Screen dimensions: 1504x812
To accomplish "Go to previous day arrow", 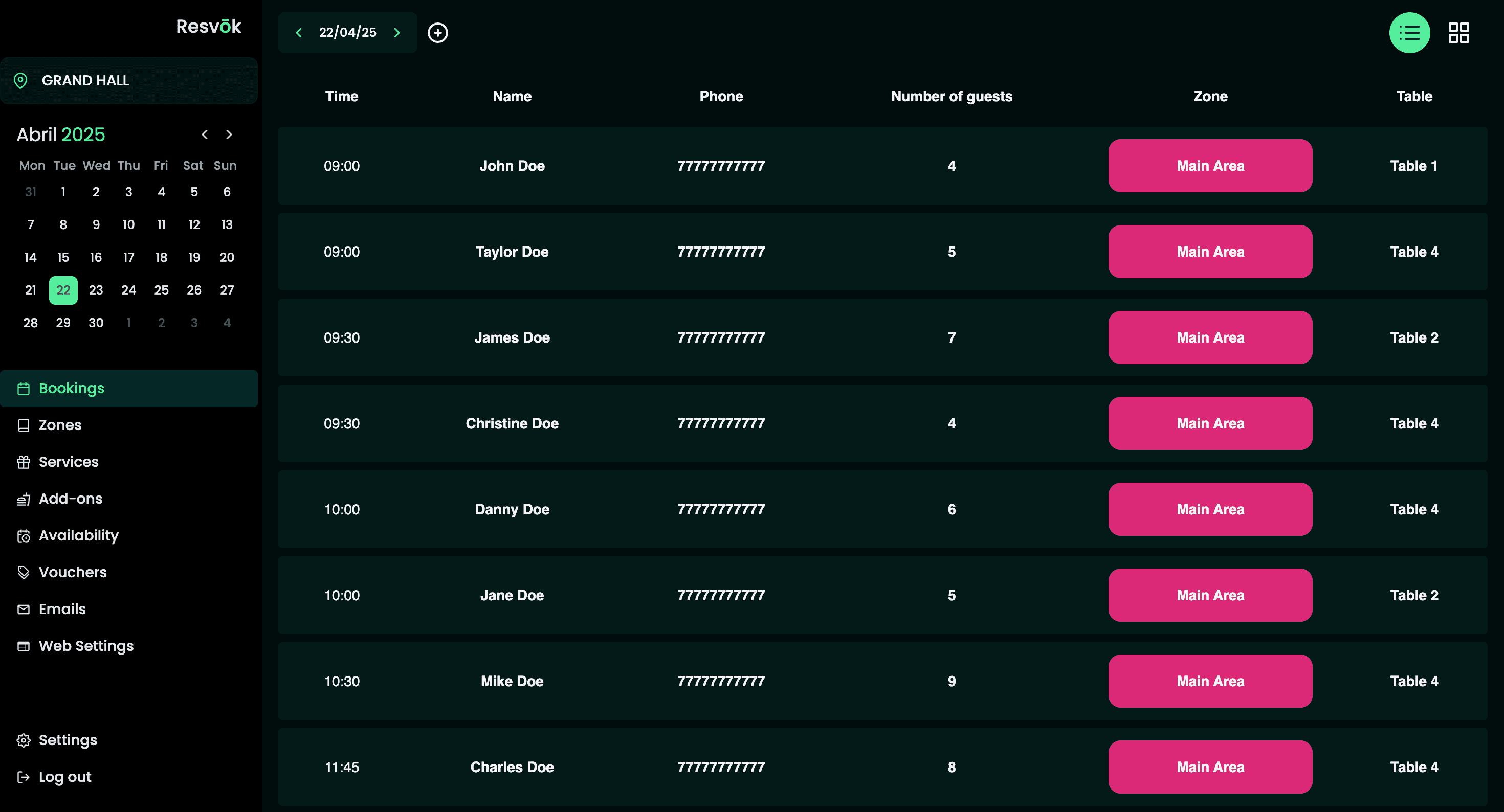I will click(x=299, y=33).
